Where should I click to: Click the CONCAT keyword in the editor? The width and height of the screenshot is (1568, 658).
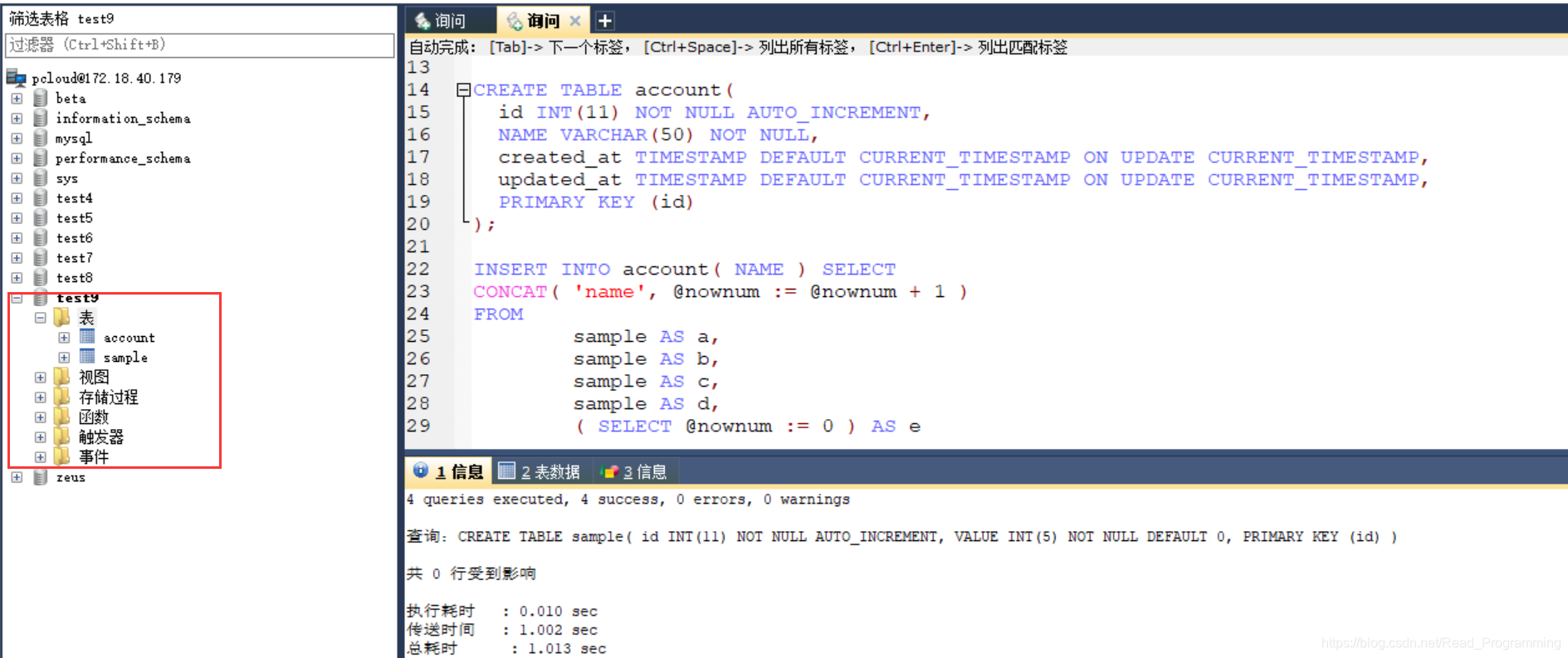(x=510, y=291)
